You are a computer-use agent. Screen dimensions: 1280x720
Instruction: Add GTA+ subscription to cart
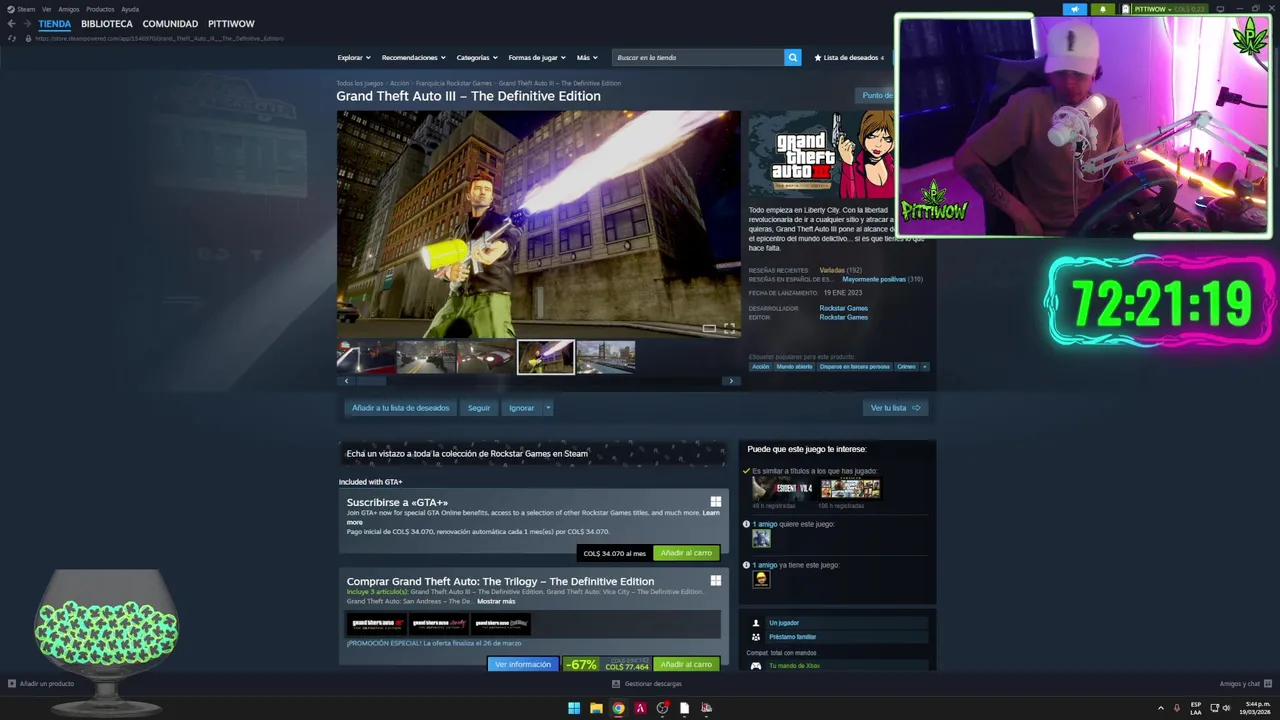tap(686, 553)
